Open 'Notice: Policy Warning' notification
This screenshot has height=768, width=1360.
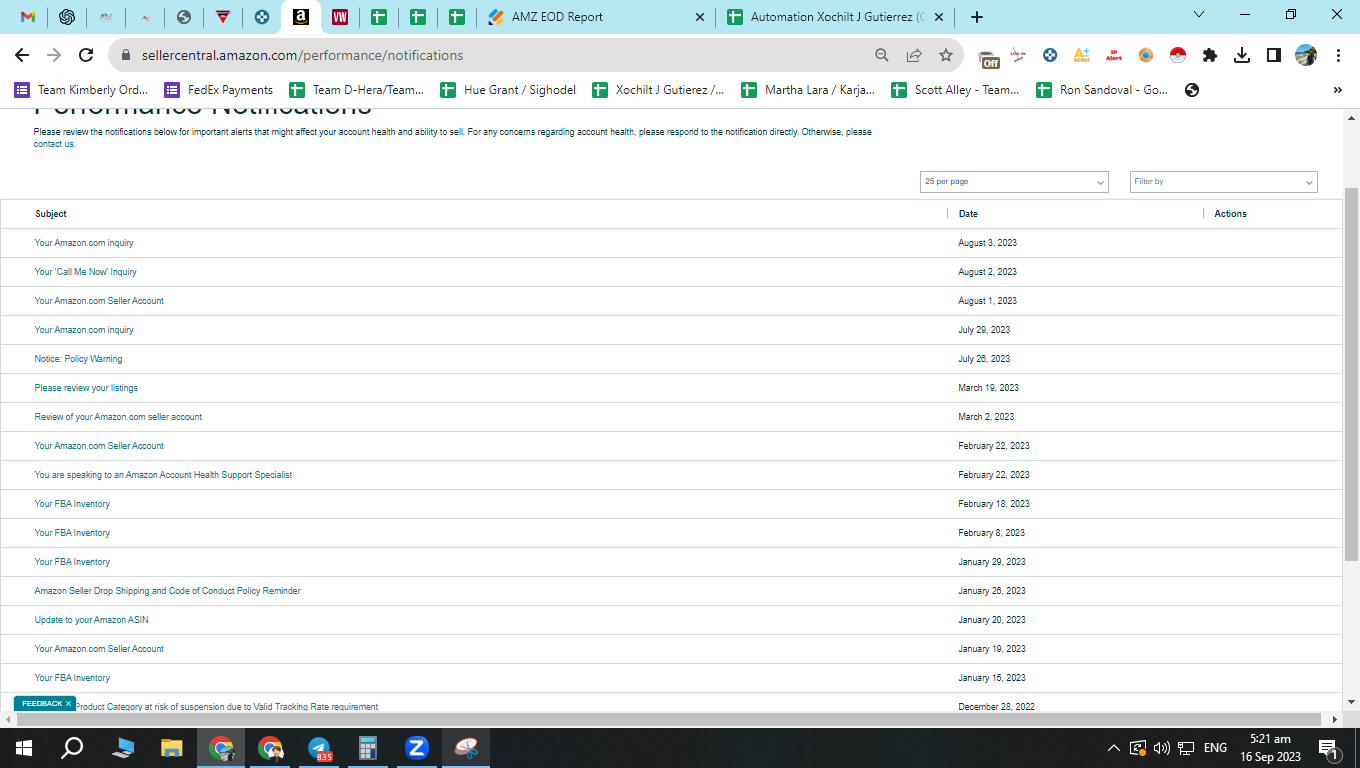tap(78, 359)
